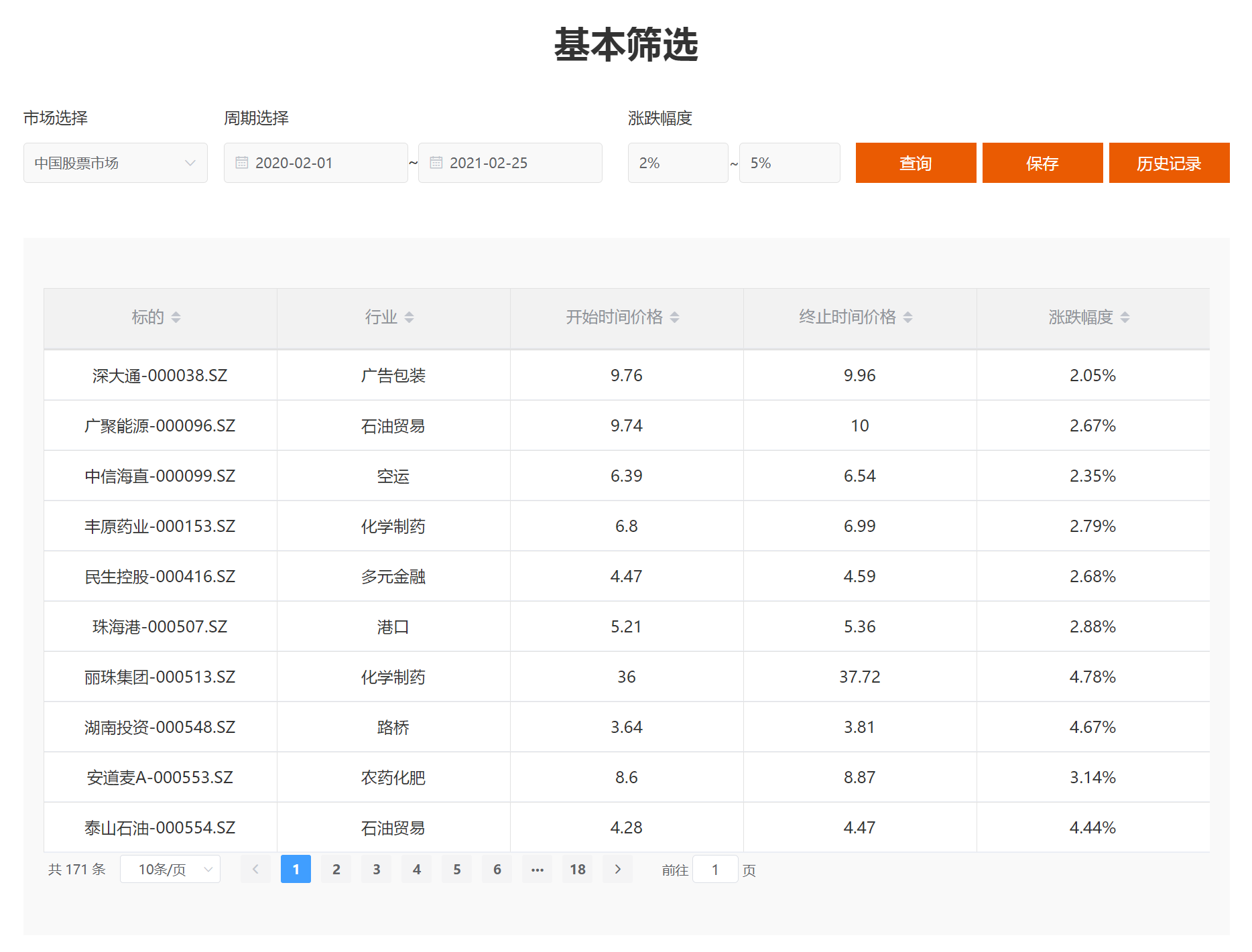Viewport: 1252px width, 952px height.
Task: Click the 前往 page number input box
Action: (x=714, y=869)
